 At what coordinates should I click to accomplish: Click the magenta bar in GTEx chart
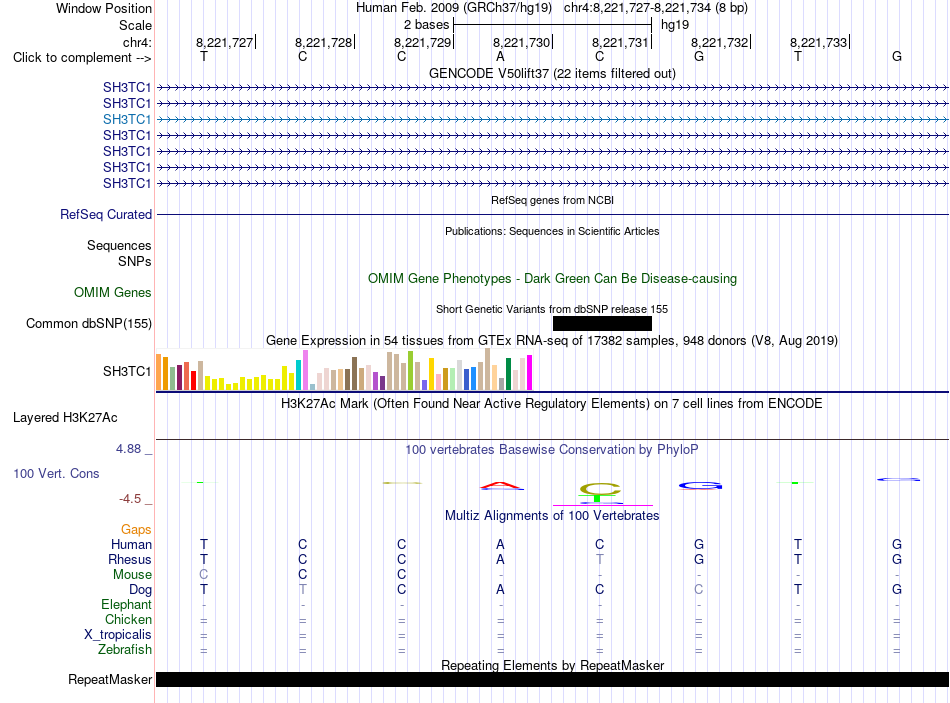point(530,373)
